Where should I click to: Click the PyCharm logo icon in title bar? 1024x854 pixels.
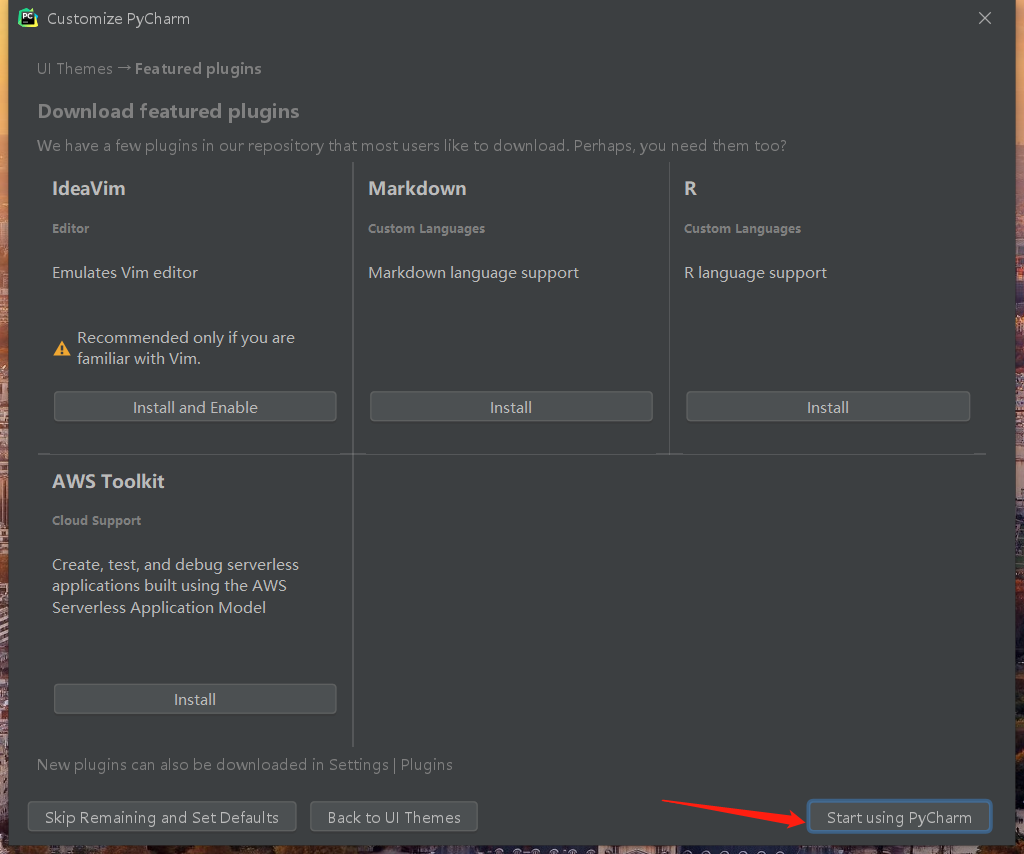[x=28, y=18]
